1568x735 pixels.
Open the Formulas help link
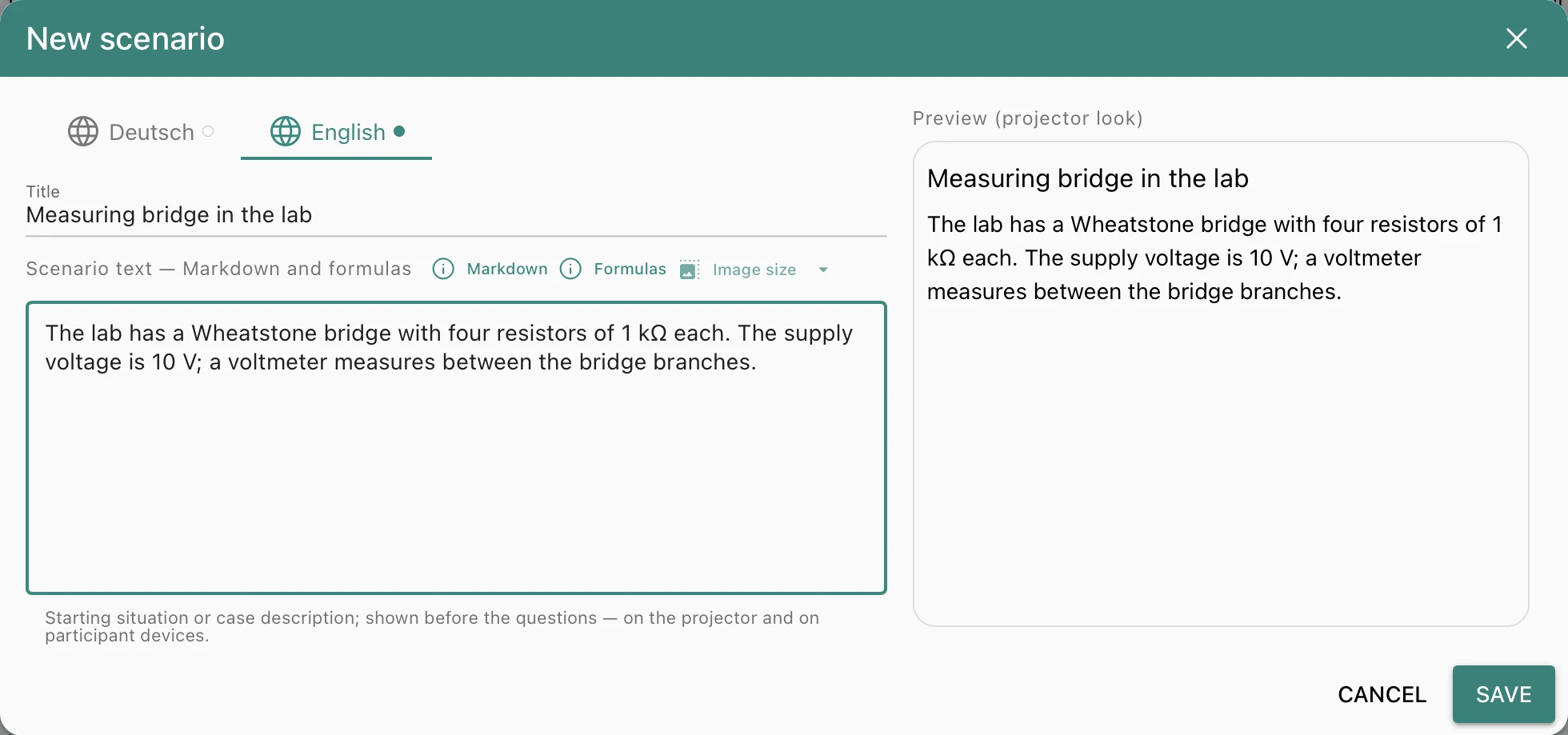pyautogui.click(x=630, y=270)
